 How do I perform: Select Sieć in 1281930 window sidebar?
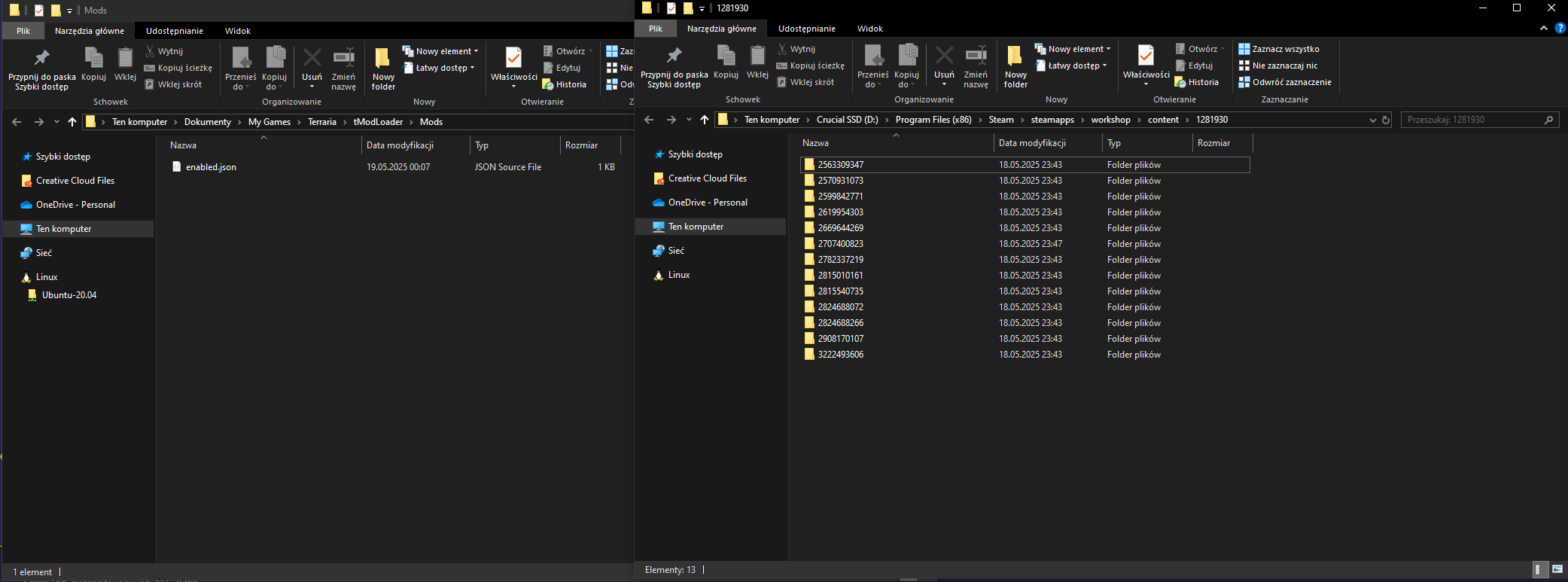tap(676, 251)
